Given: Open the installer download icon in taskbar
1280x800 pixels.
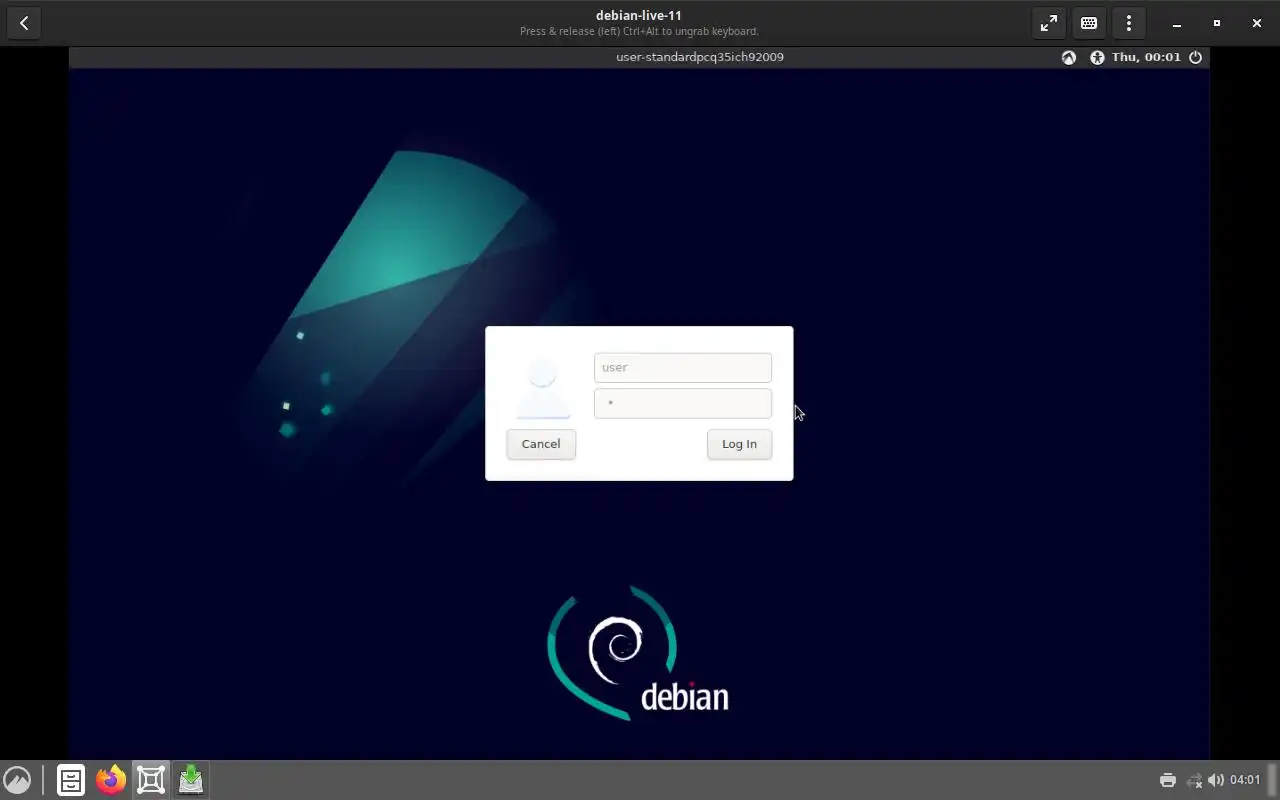Looking at the screenshot, I should click(191, 780).
